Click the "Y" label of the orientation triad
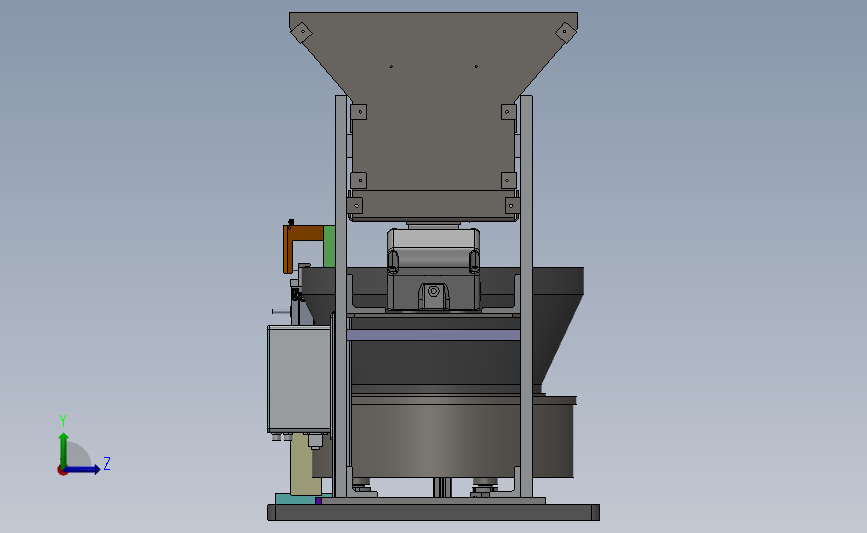 pyautogui.click(x=63, y=421)
